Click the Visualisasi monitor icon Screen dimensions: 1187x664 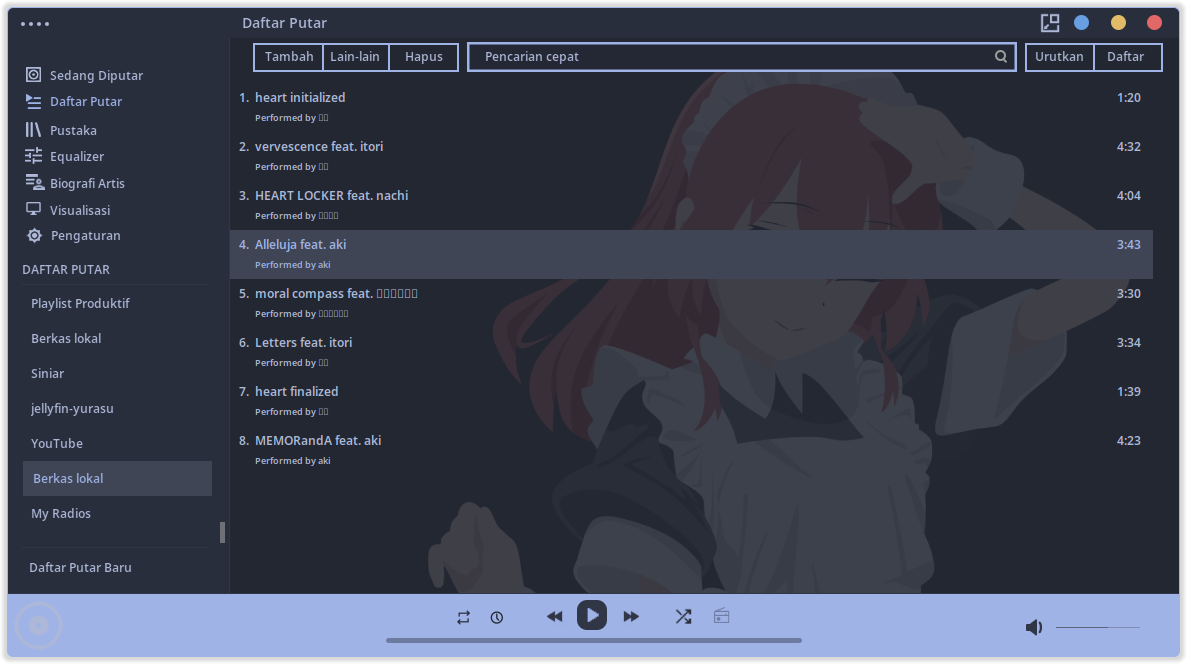coord(33,210)
